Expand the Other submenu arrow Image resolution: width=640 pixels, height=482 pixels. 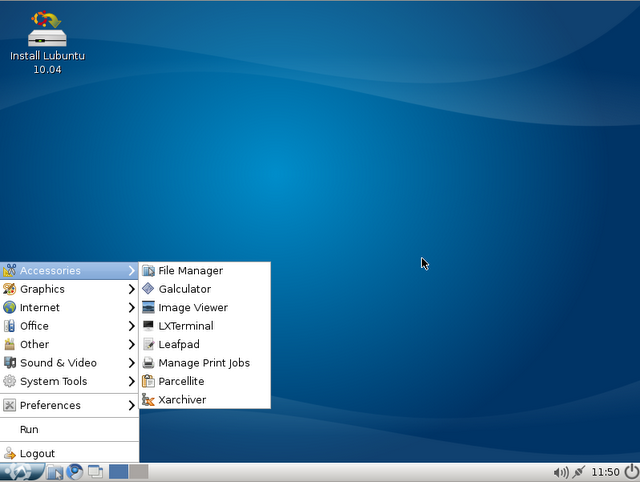click(x=131, y=344)
